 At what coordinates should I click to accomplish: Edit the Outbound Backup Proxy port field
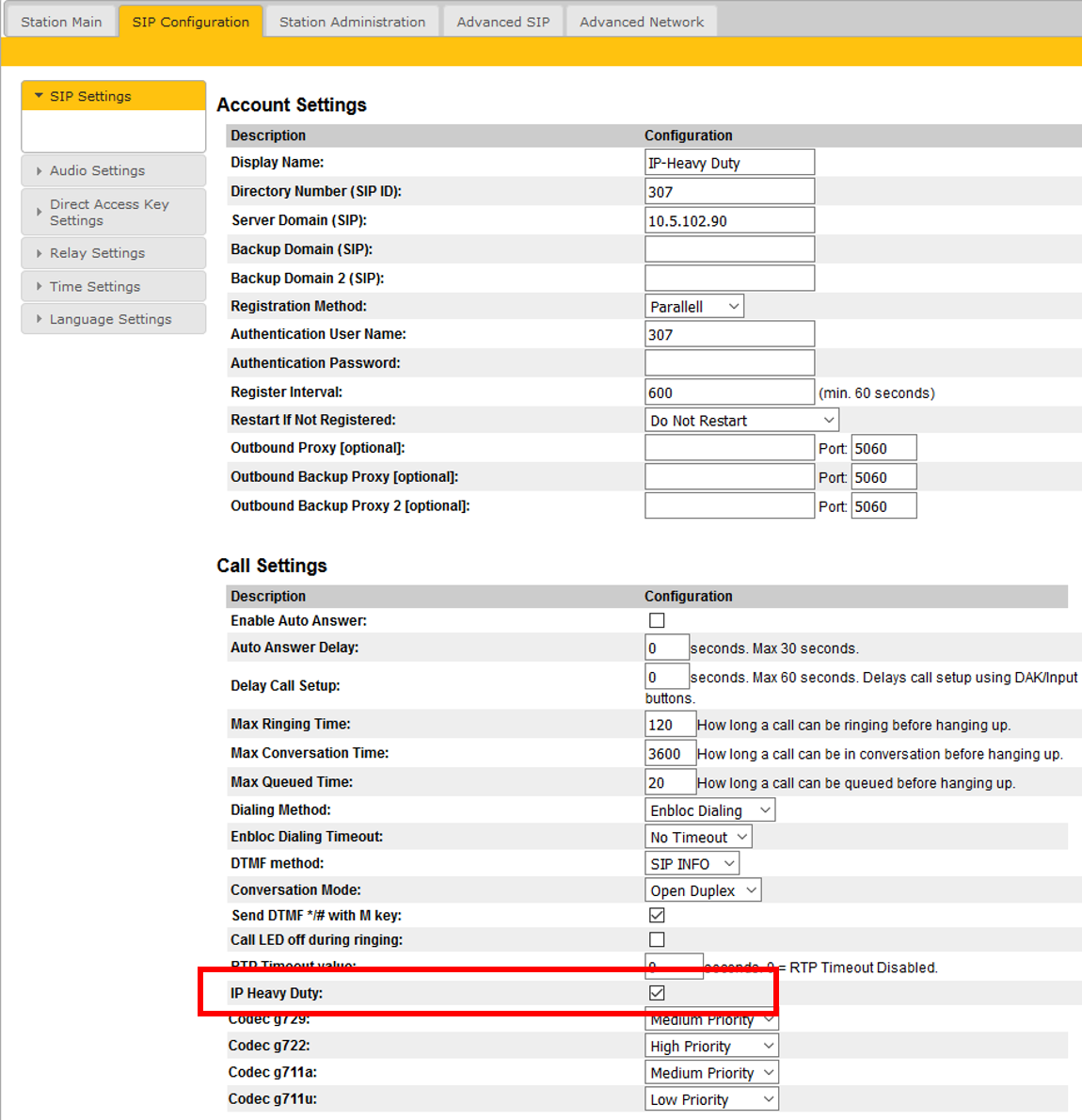click(x=883, y=477)
